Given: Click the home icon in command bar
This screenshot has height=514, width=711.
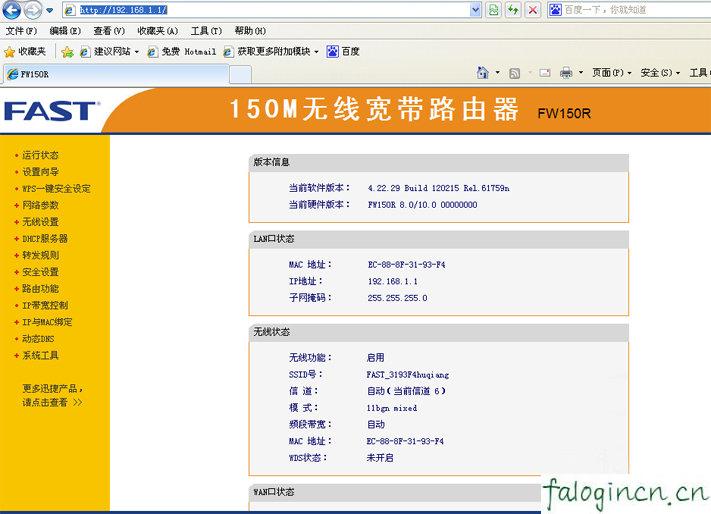Looking at the screenshot, I should click(x=483, y=73).
